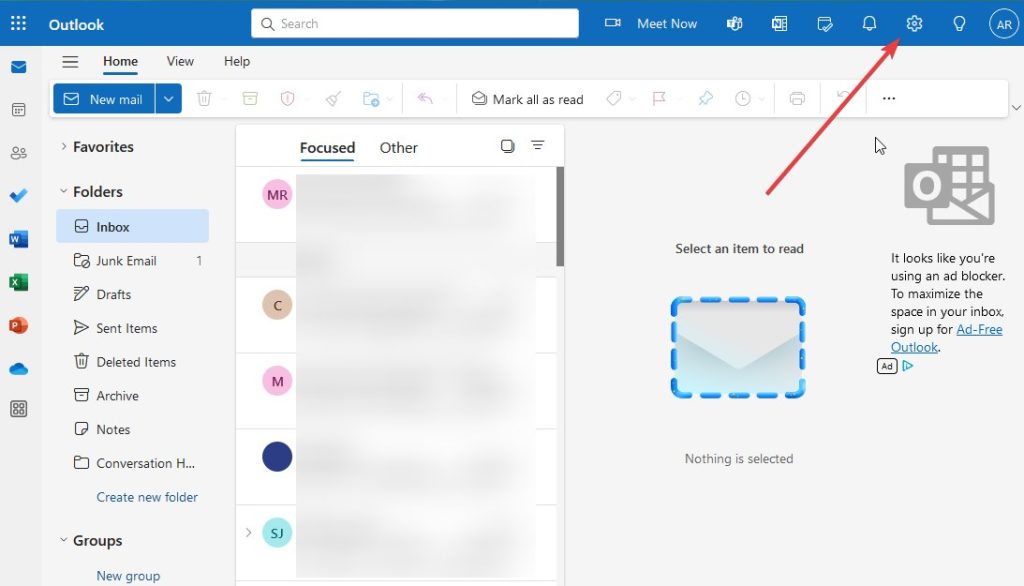1024x586 pixels.
Task: Open Word from the left sidebar
Action: 18,239
